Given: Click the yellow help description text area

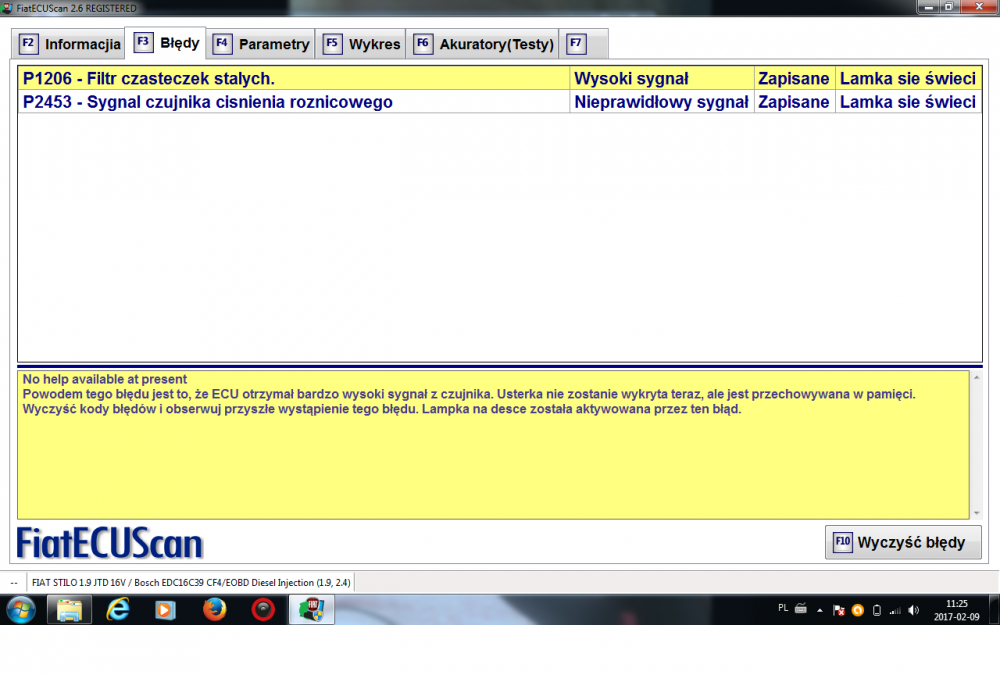Looking at the screenshot, I should pyautogui.click(x=493, y=445).
